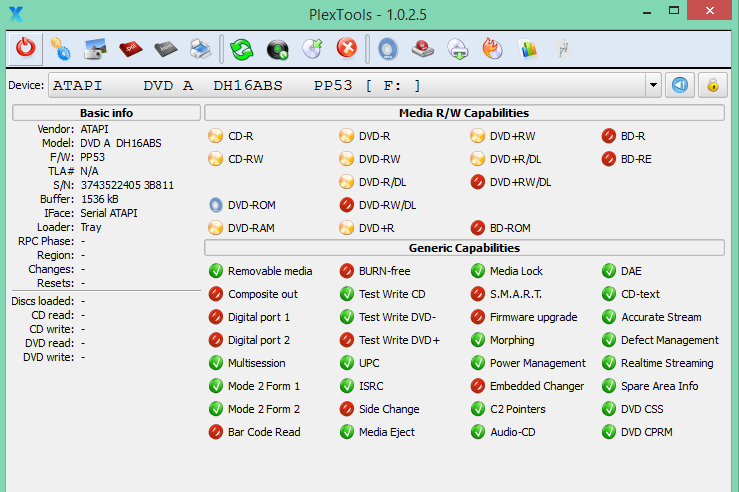739x492 pixels.
Task: Open the colorful bar chart icon
Action: coord(528,49)
